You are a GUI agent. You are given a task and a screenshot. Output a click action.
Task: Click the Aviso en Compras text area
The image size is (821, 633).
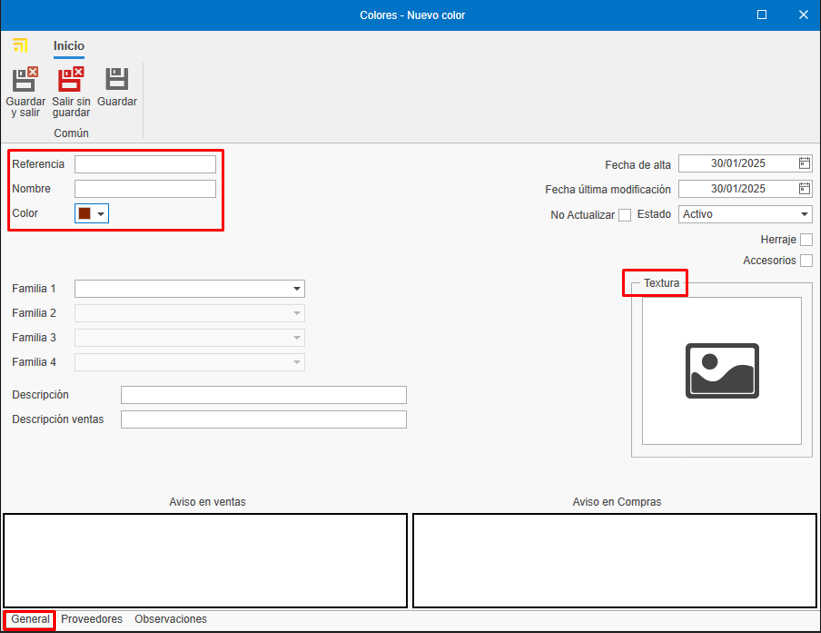click(x=615, y=561)
